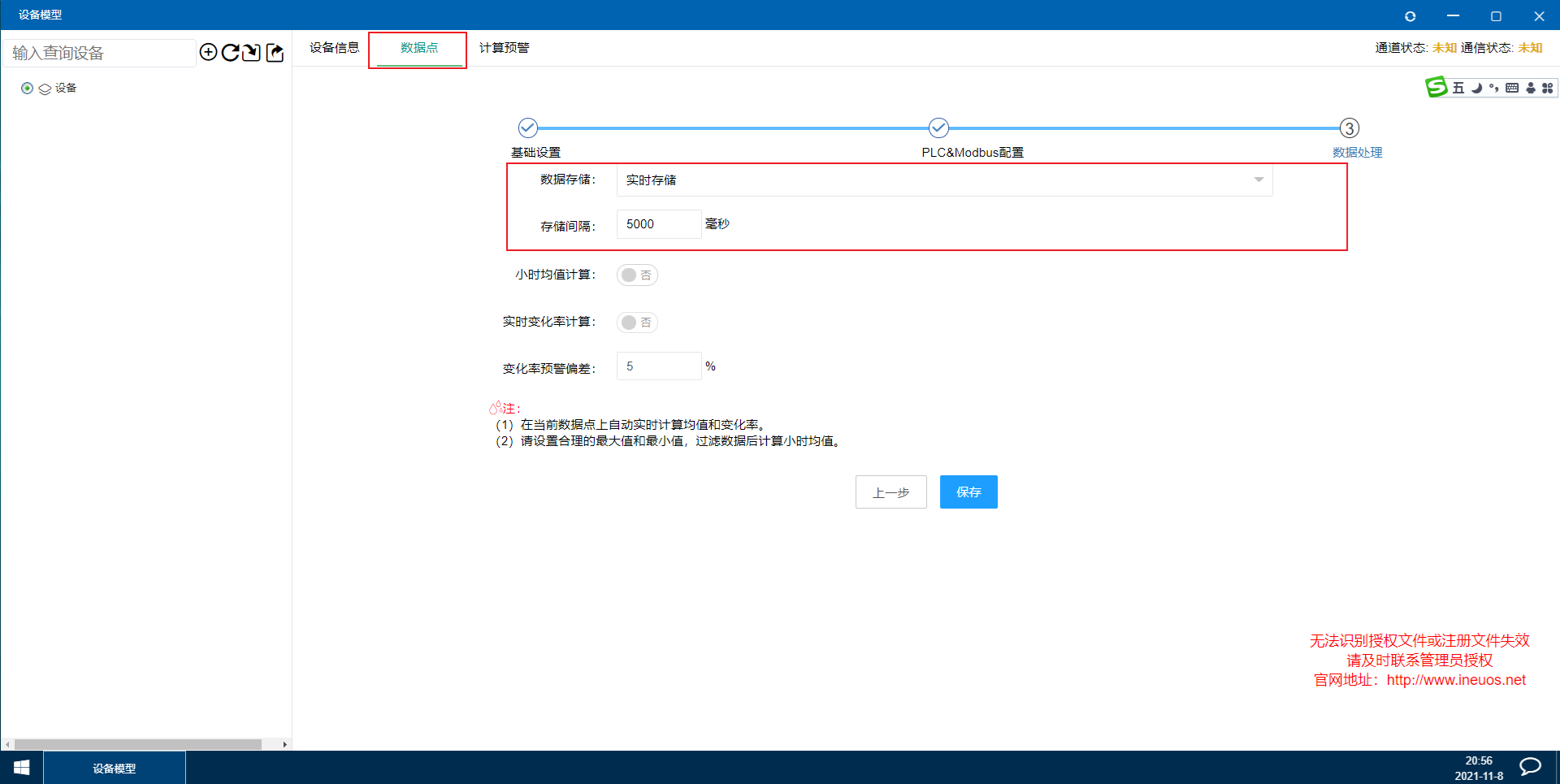This screenshot has width=1560, height=784.
Task: Open the 计算预警 tab
Action: 504,48
